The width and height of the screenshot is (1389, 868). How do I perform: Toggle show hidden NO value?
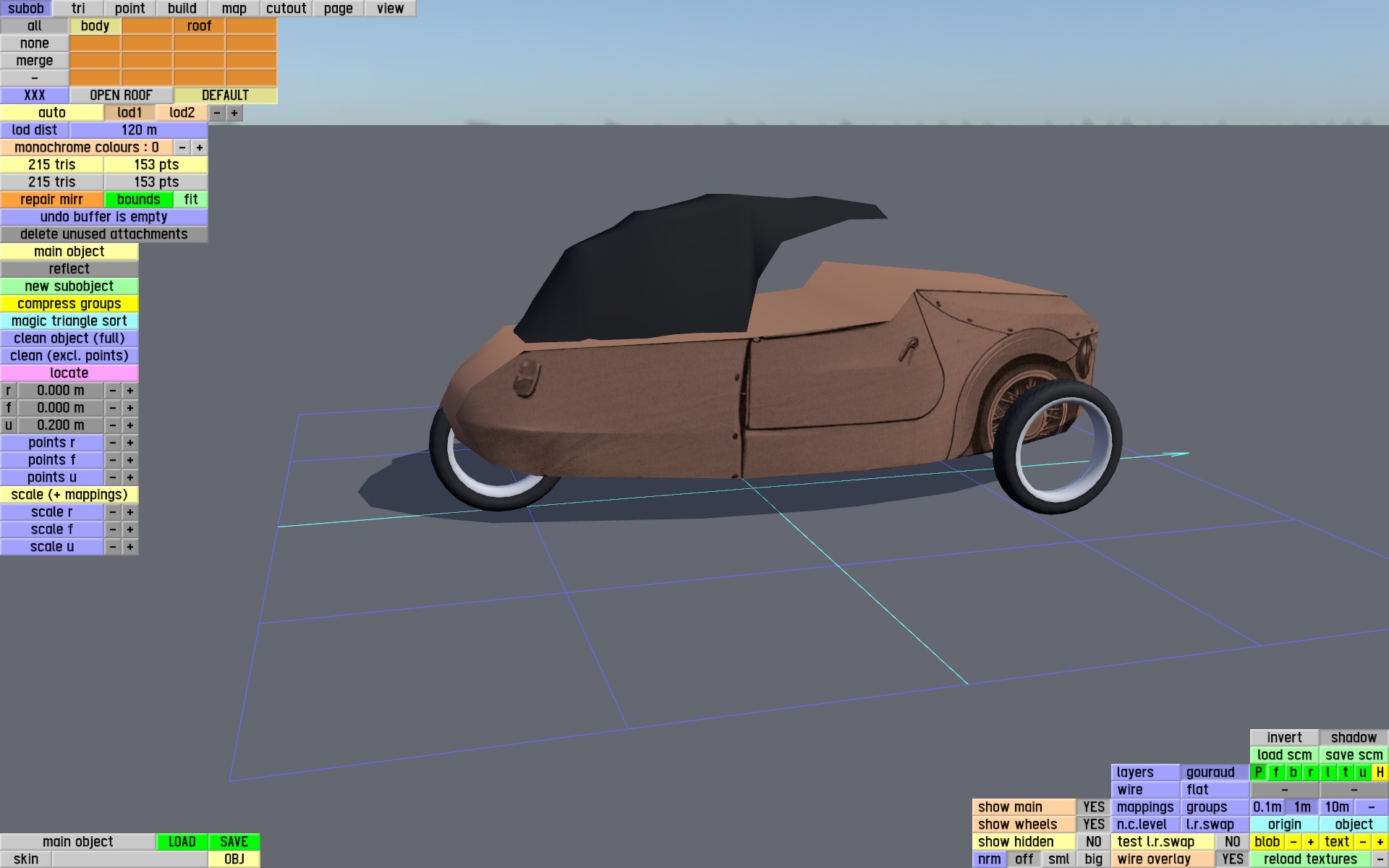pyautogui.click(x=1093, y=842)
